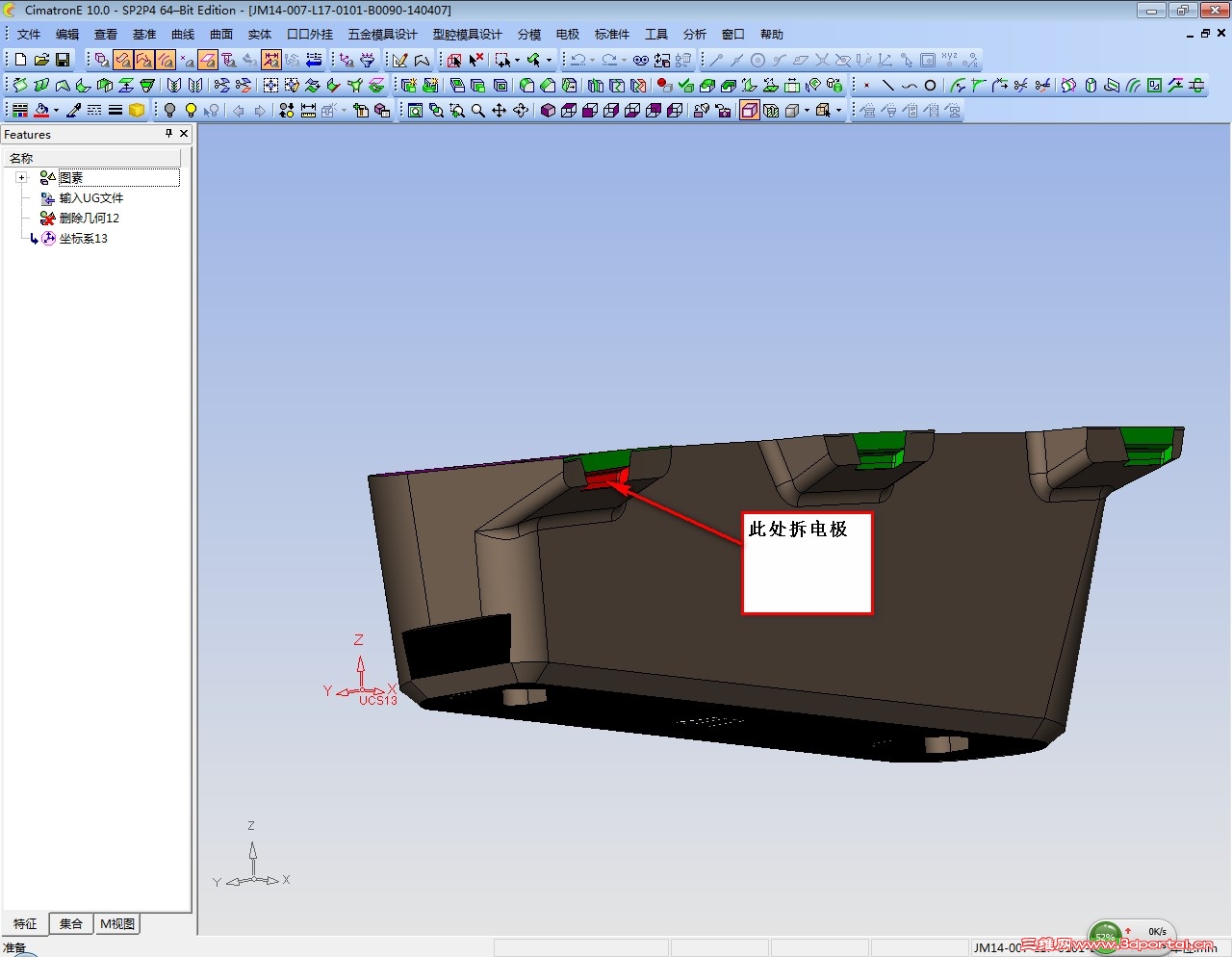
Task: Open the Sketcher pencil icon
Action: 400,60
